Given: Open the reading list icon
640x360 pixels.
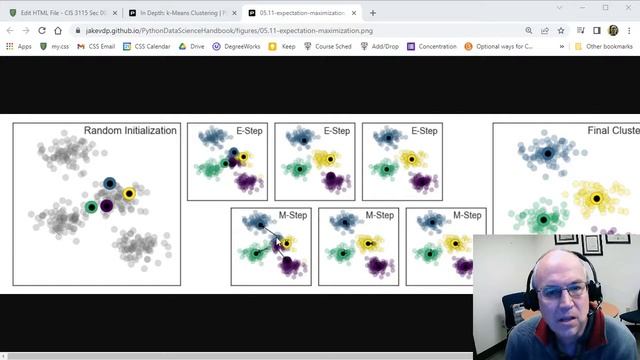Looking at the screenshot, I should coord(580,31).
